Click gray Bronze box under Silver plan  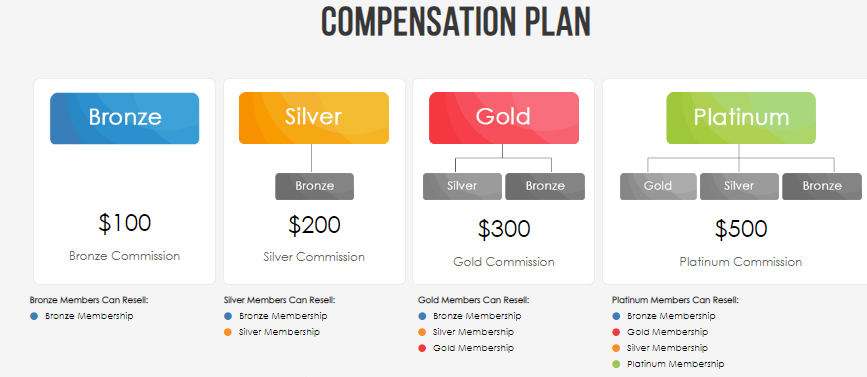pos(315,186)
